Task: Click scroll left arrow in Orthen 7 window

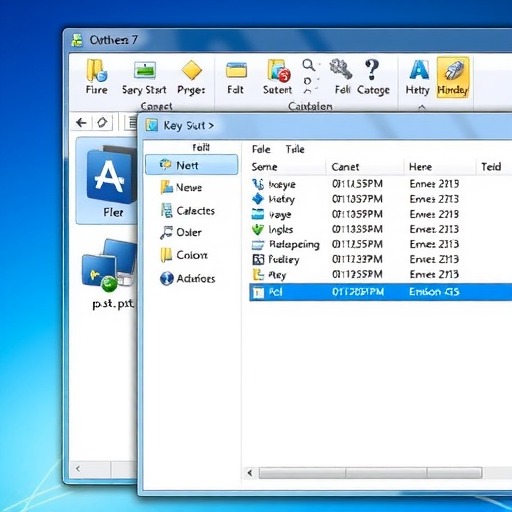Action: (x=78, y=469)
